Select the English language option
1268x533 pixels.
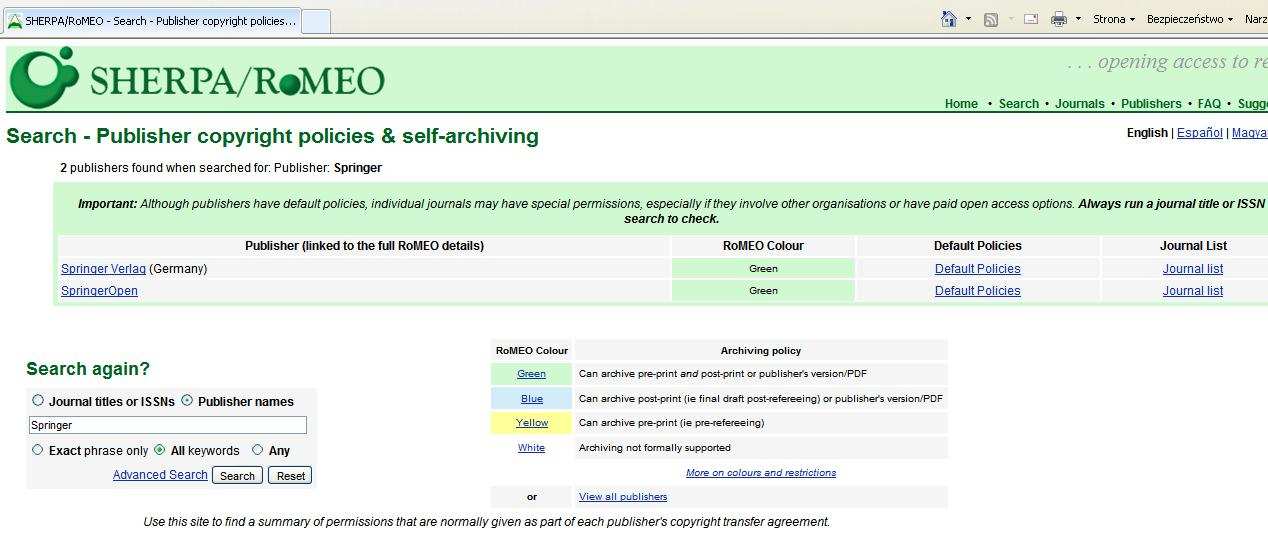point(1147,133)
